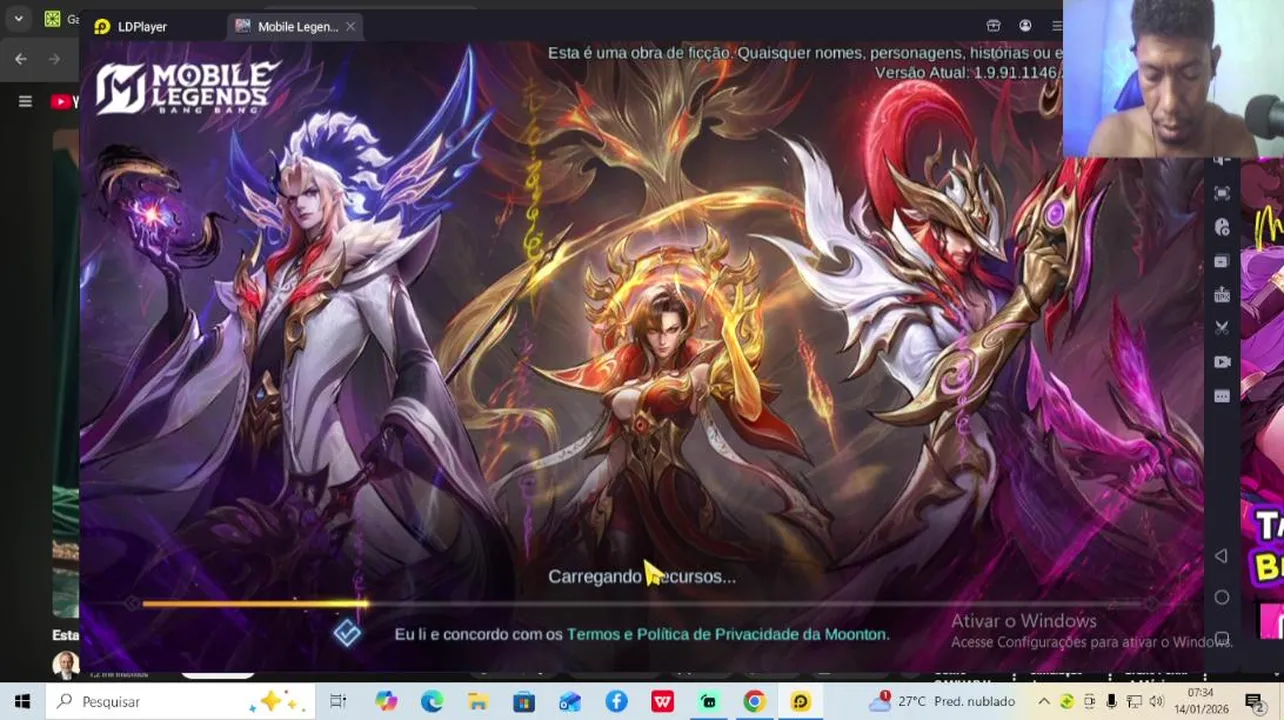Click the browser forward arrow
Image resolution: width=1284 pixels, height=720 pixels.
[54, 59]
